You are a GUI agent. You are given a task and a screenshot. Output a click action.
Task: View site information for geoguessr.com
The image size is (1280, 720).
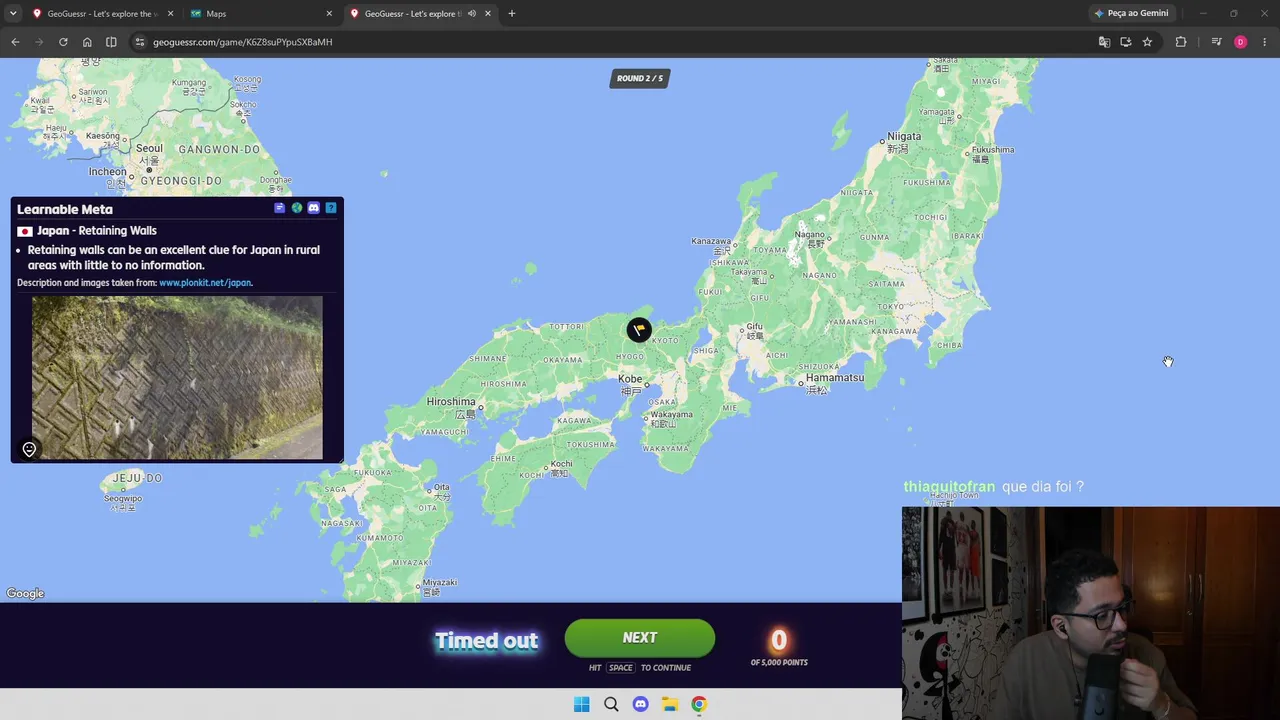point(140,42)
